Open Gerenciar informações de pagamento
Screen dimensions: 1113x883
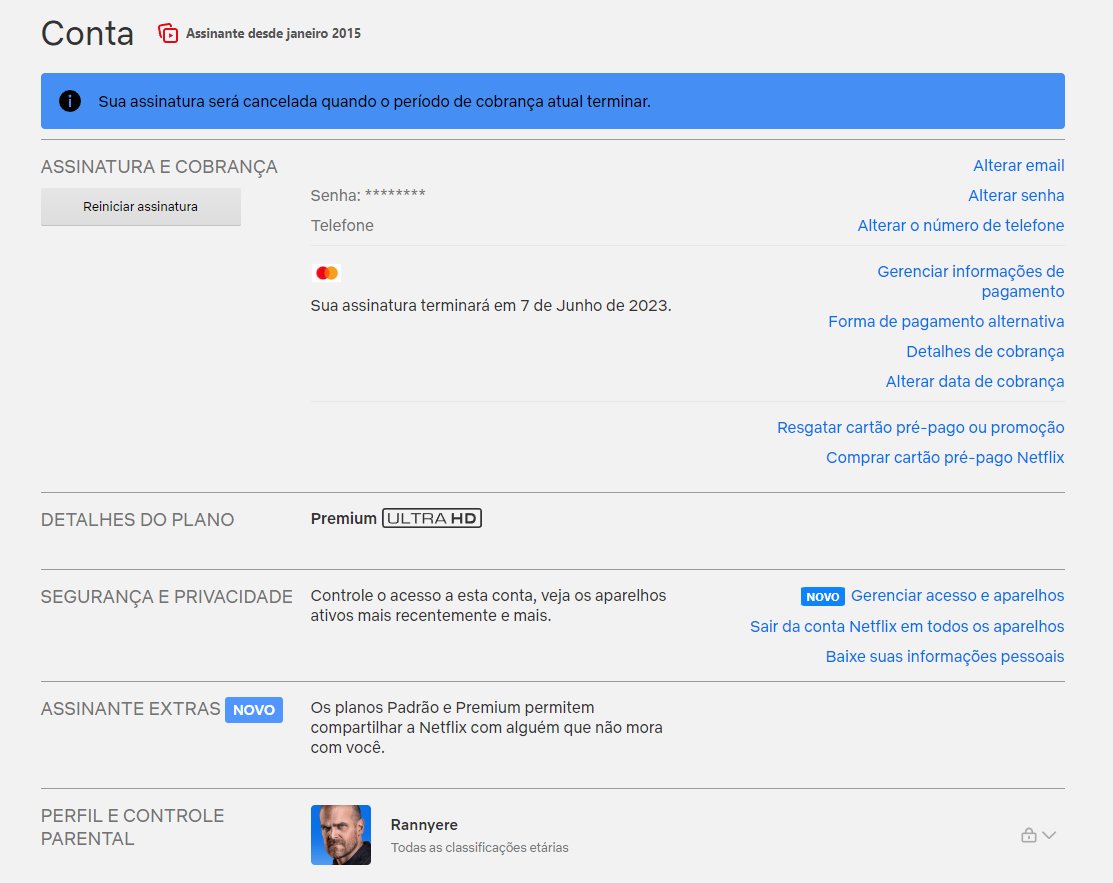971,281
